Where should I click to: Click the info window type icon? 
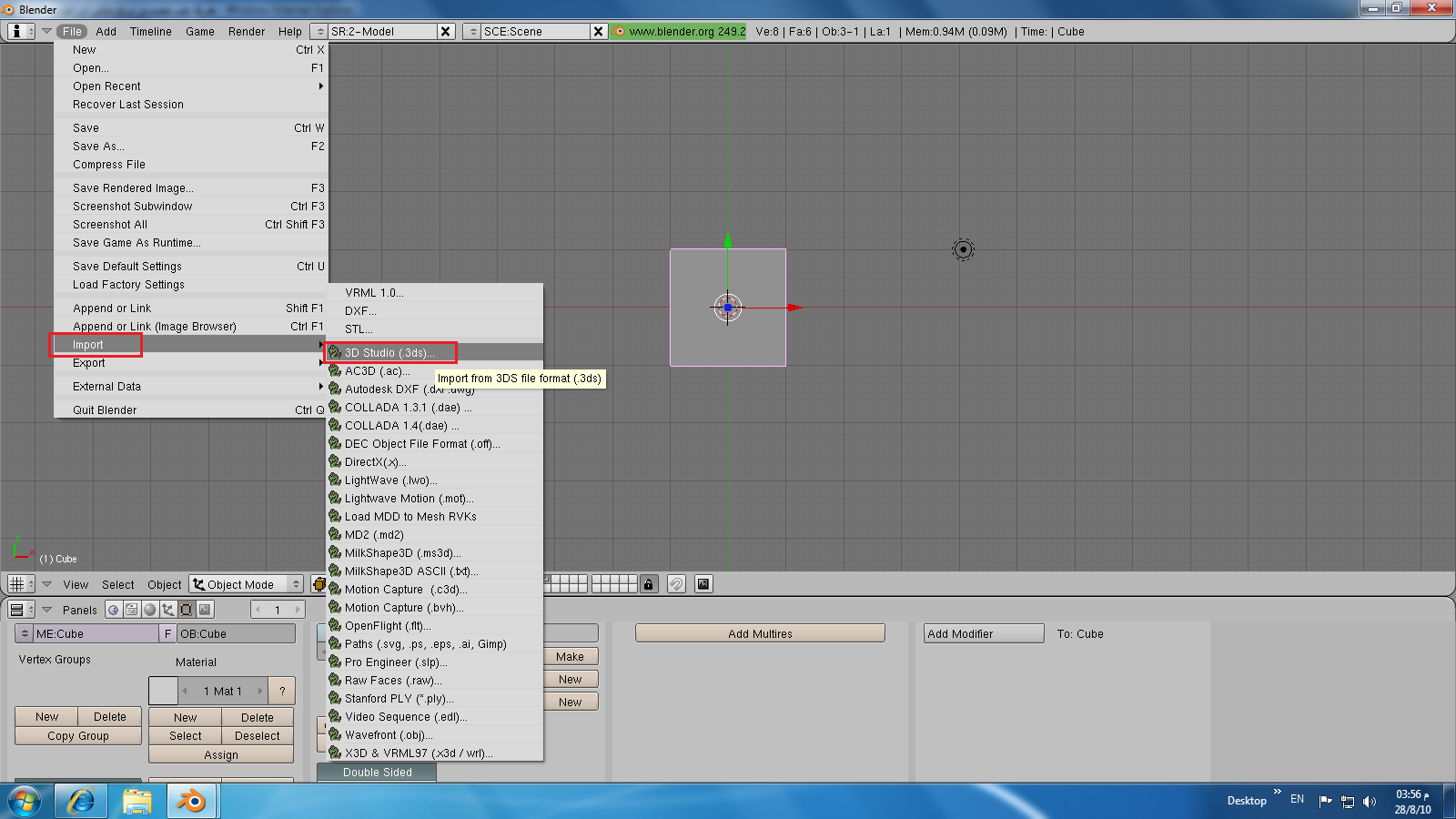(x=21, y=31)
